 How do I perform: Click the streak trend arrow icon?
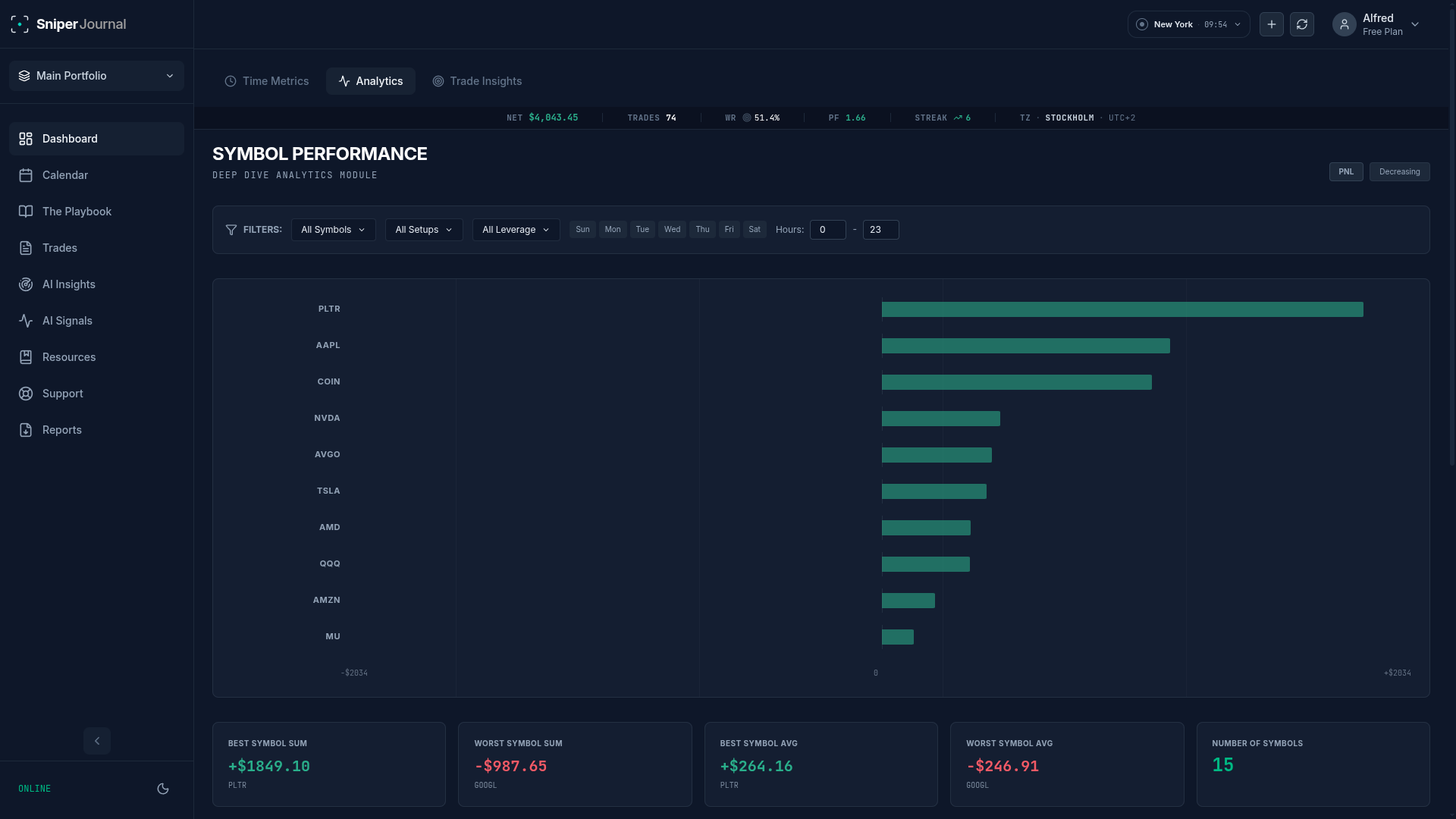pyautogui.click(x=958, y=118)
